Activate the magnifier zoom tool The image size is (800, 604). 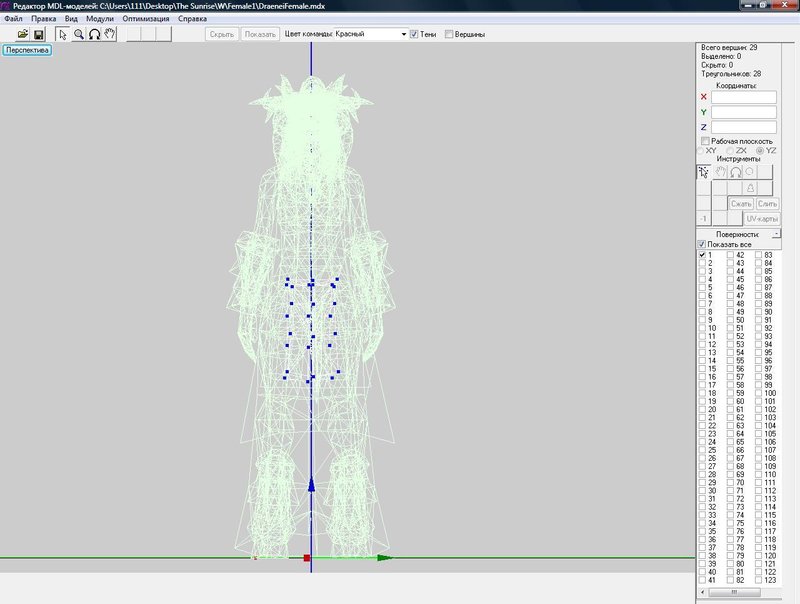78,34
